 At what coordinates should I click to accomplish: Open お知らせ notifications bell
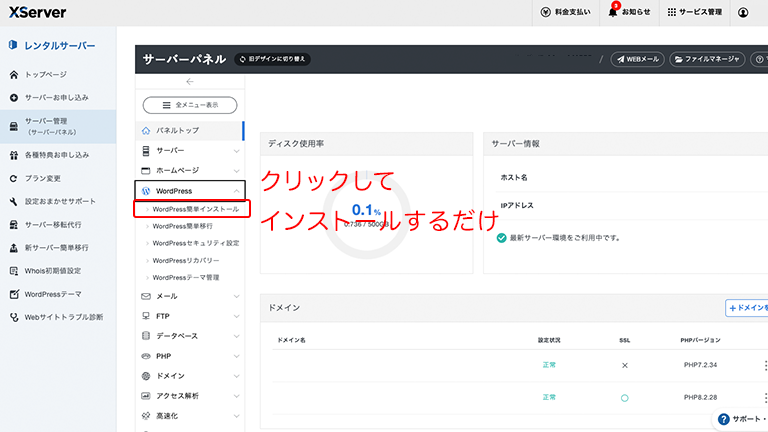tap(629, 12)
